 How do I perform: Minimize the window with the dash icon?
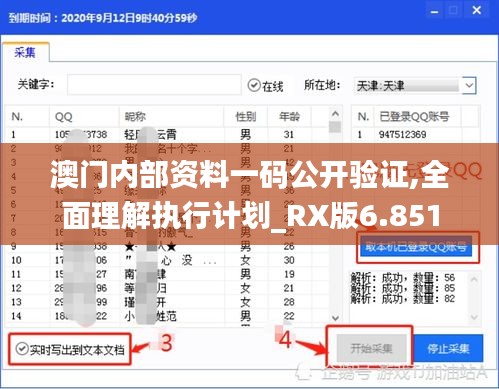pos(434,12)
